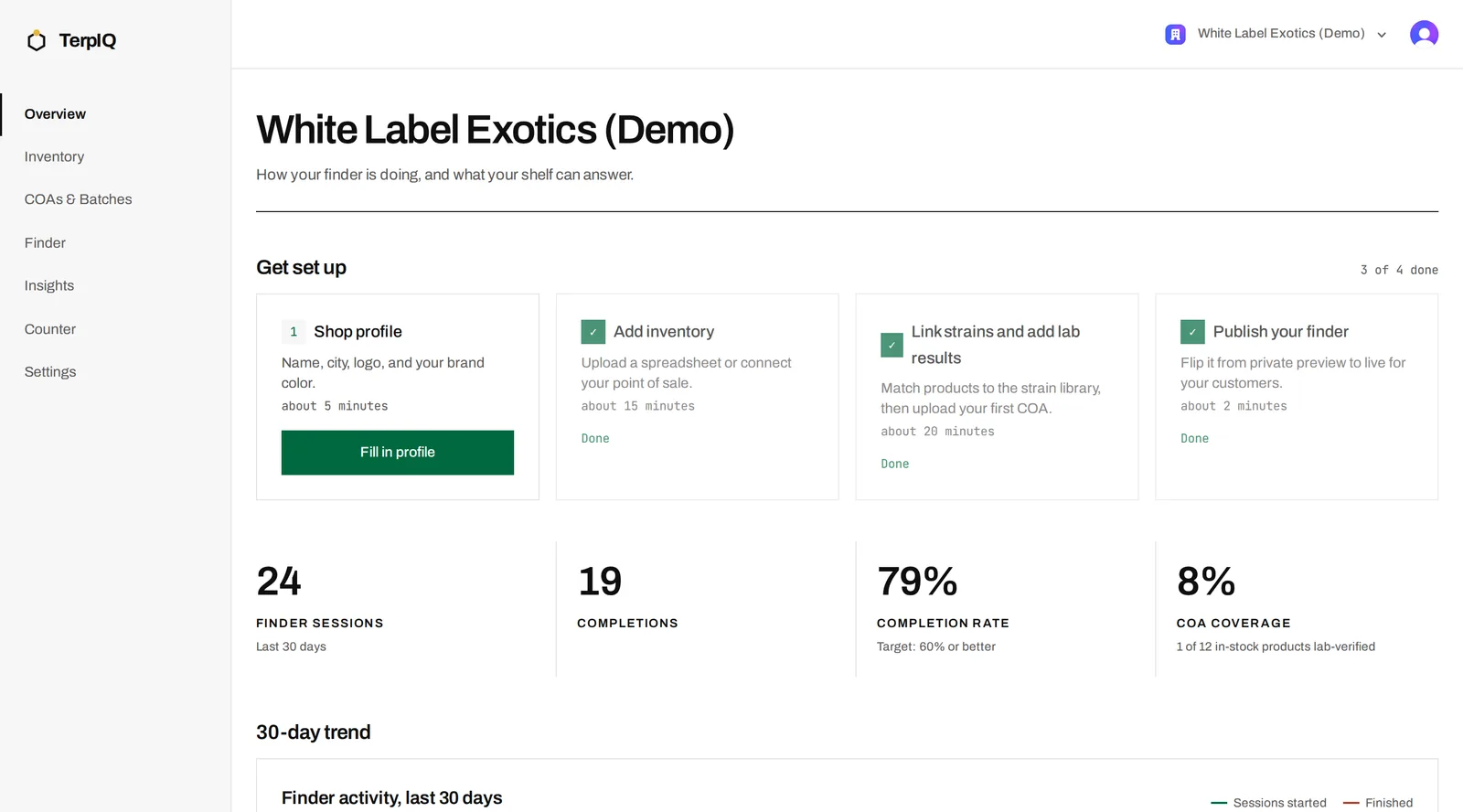Click the 'Sessions started' legend entry
This screenshot has height=812, width=1463.
[1268, 803]
